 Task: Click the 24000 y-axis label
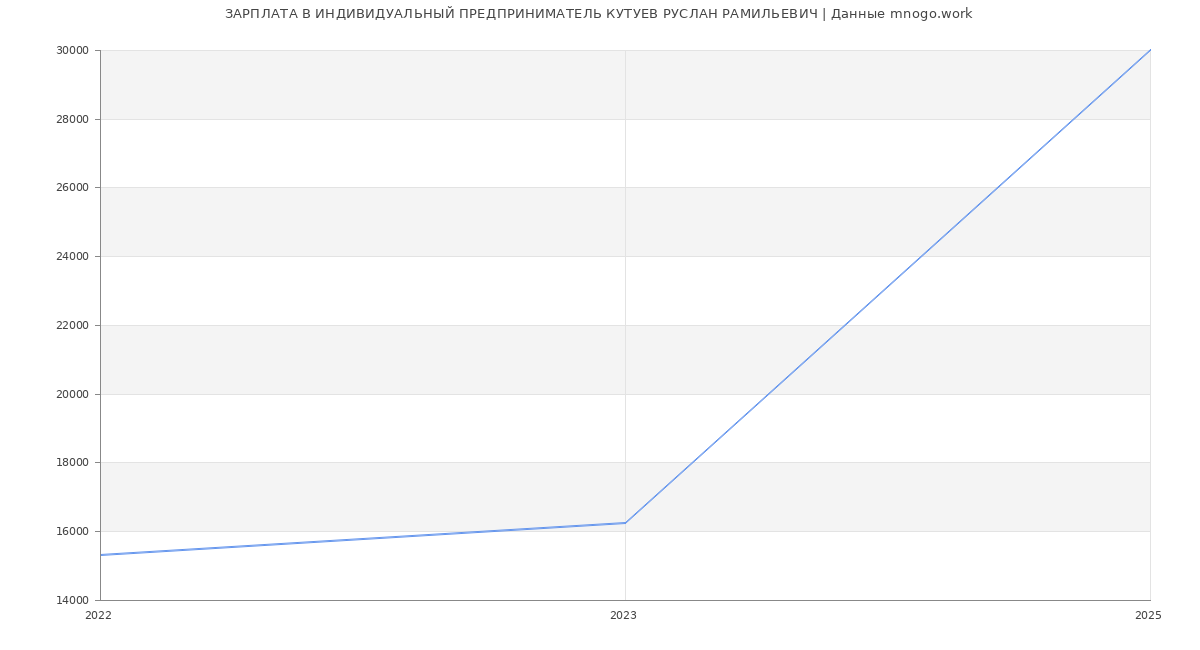click(74, 257)
